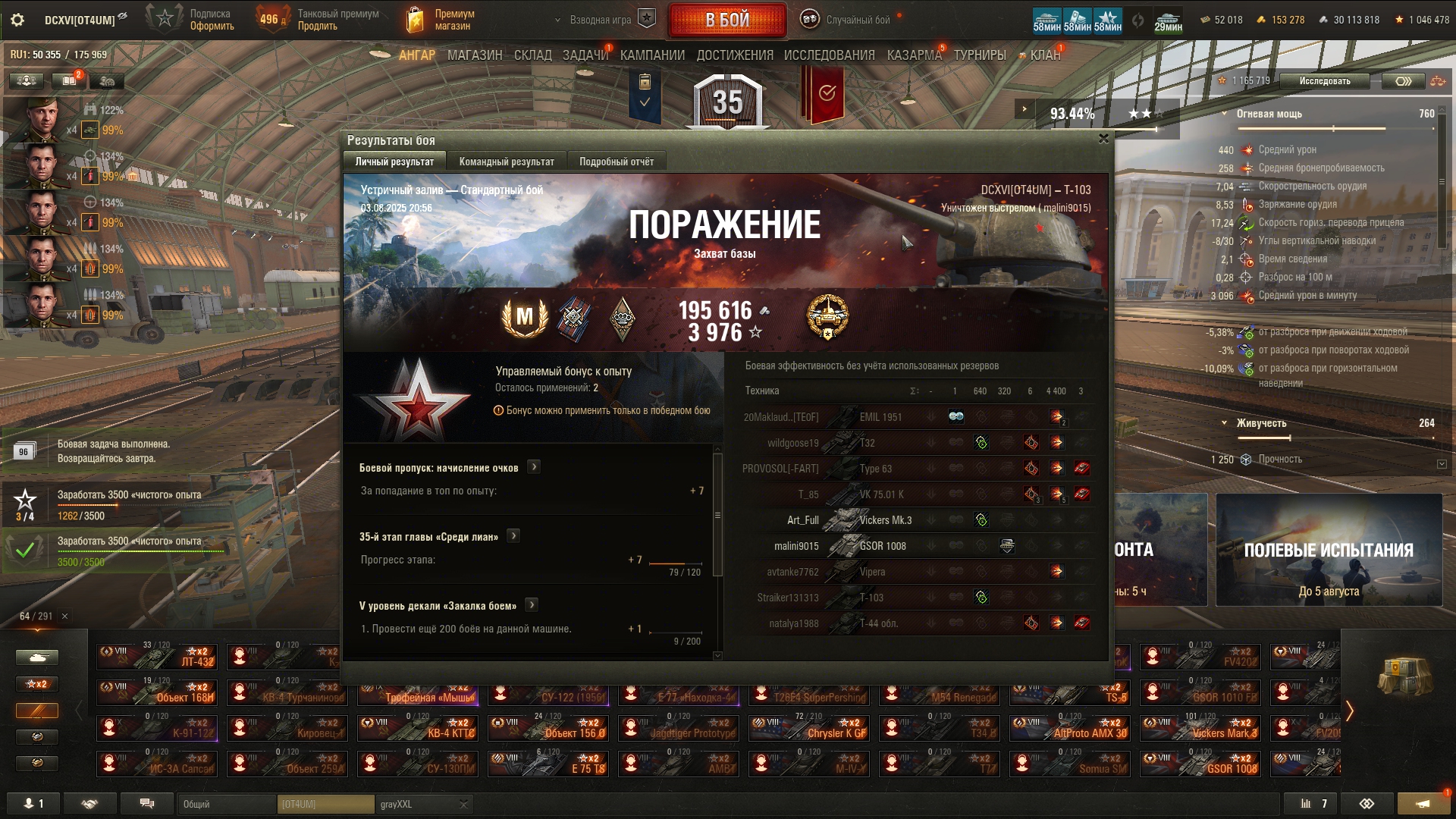Screen dimensions: 1456x819
Task: Collapse the Огневая мощь section
Action: [x=1224, y=114]
